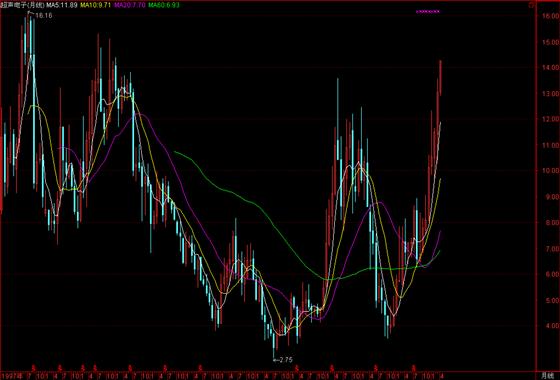Click the green MA60 6.93 label
Screen dimensions: 560x380
pyautogui.click(x=164, y=5)
